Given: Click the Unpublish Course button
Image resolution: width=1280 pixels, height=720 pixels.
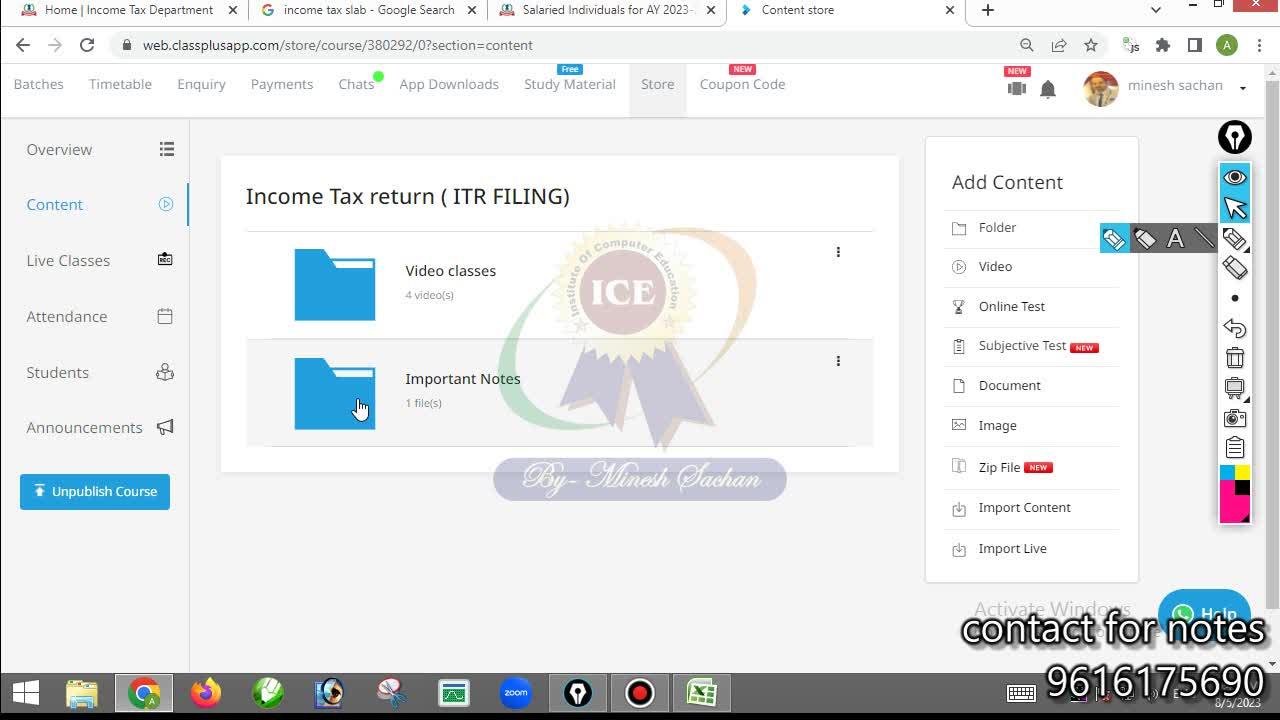Looking at the screenshot, I should [x=95, y=492].
